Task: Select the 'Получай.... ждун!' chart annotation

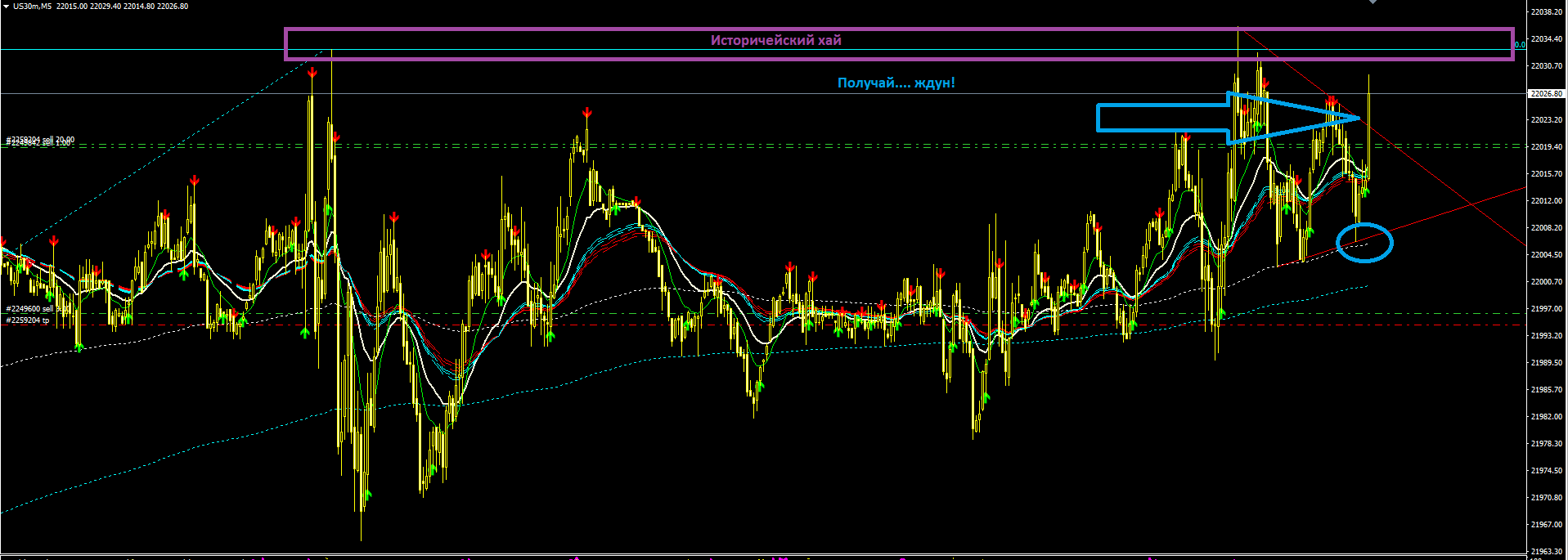Action: (896, 83)
